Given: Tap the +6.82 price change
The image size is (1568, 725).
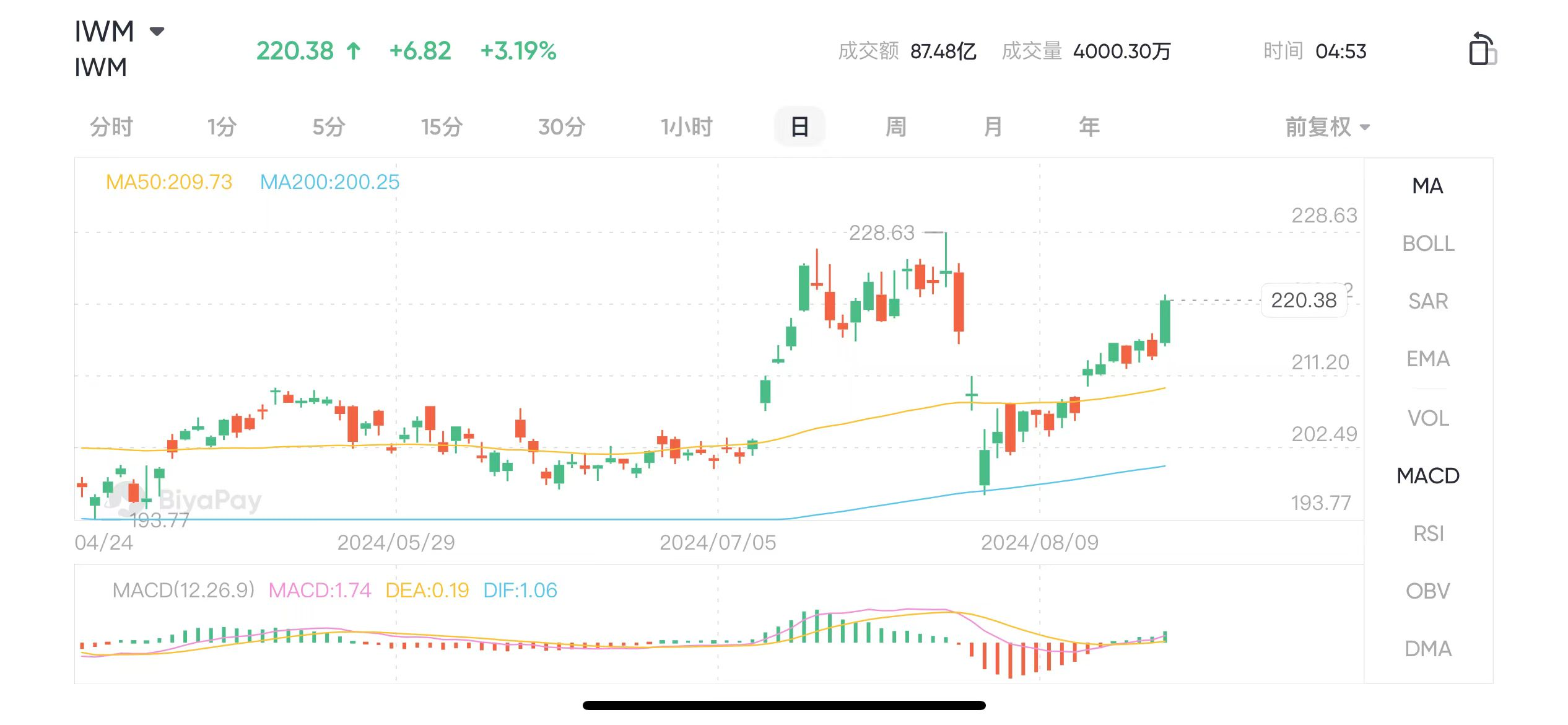Looking at the screenshot, I should click(420, 51).
